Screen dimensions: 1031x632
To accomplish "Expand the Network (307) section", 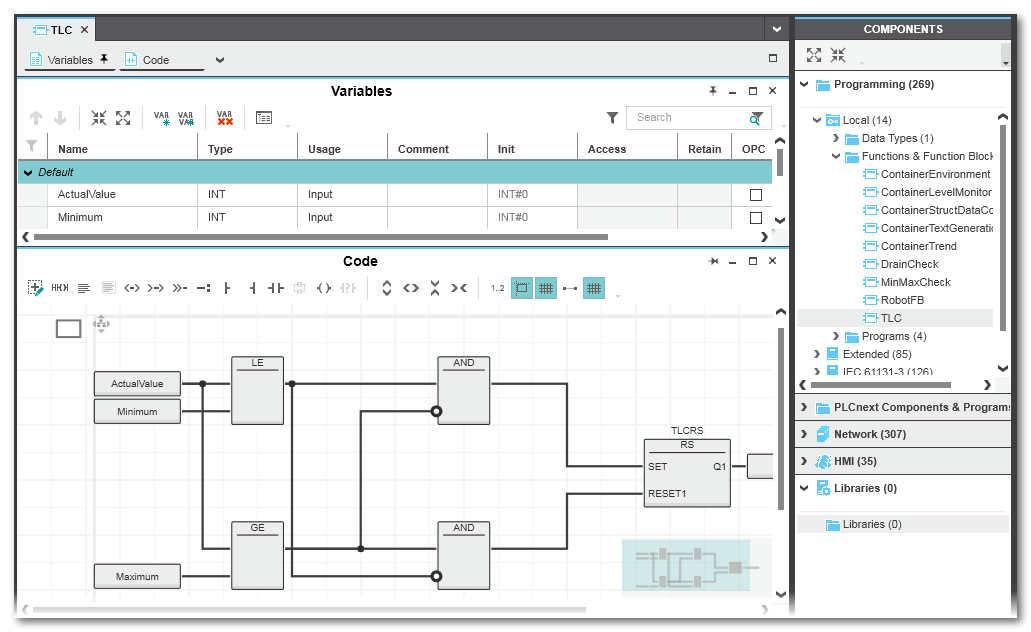I will (x=804, y=434).
